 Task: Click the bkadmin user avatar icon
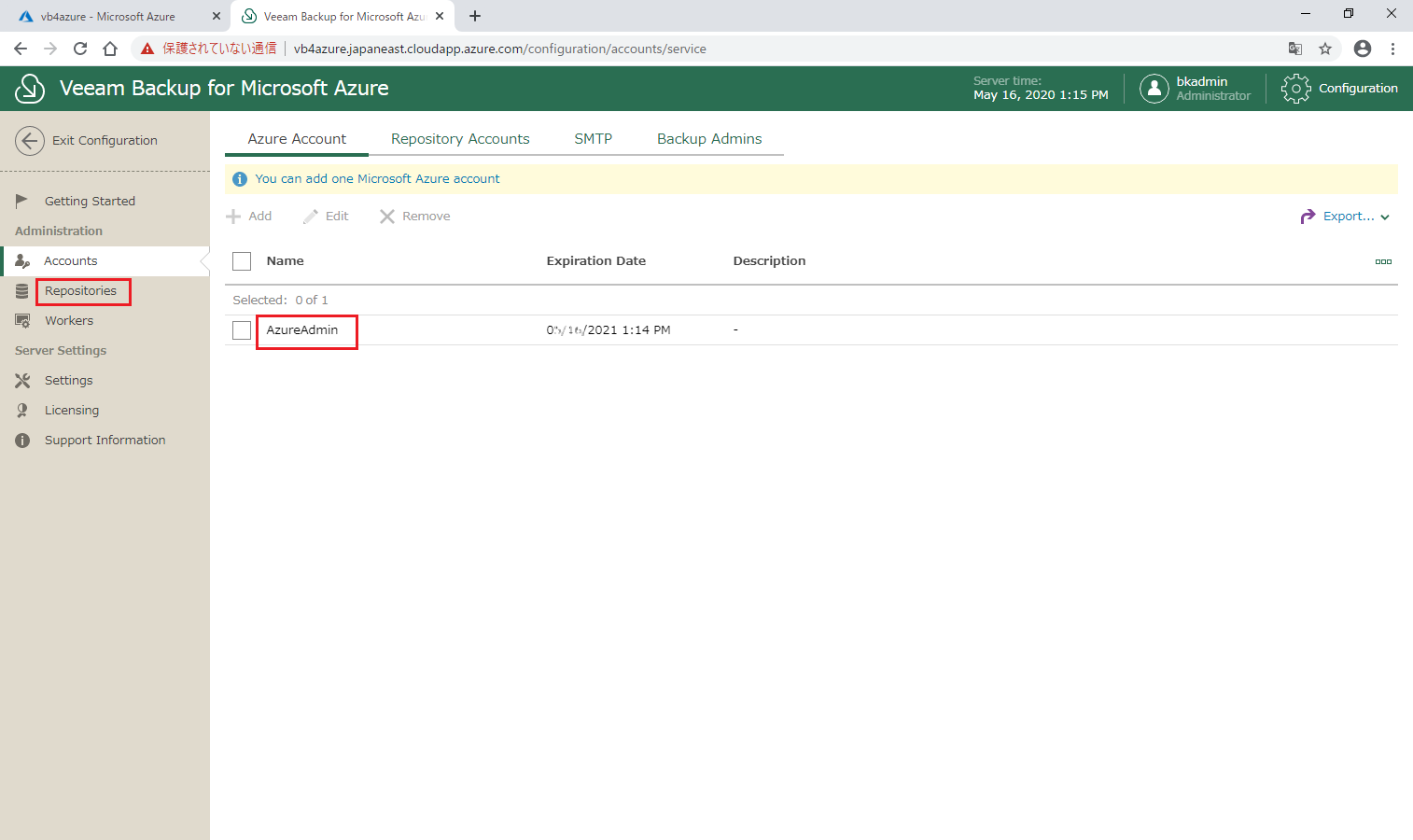click(x=1154, y=89)
